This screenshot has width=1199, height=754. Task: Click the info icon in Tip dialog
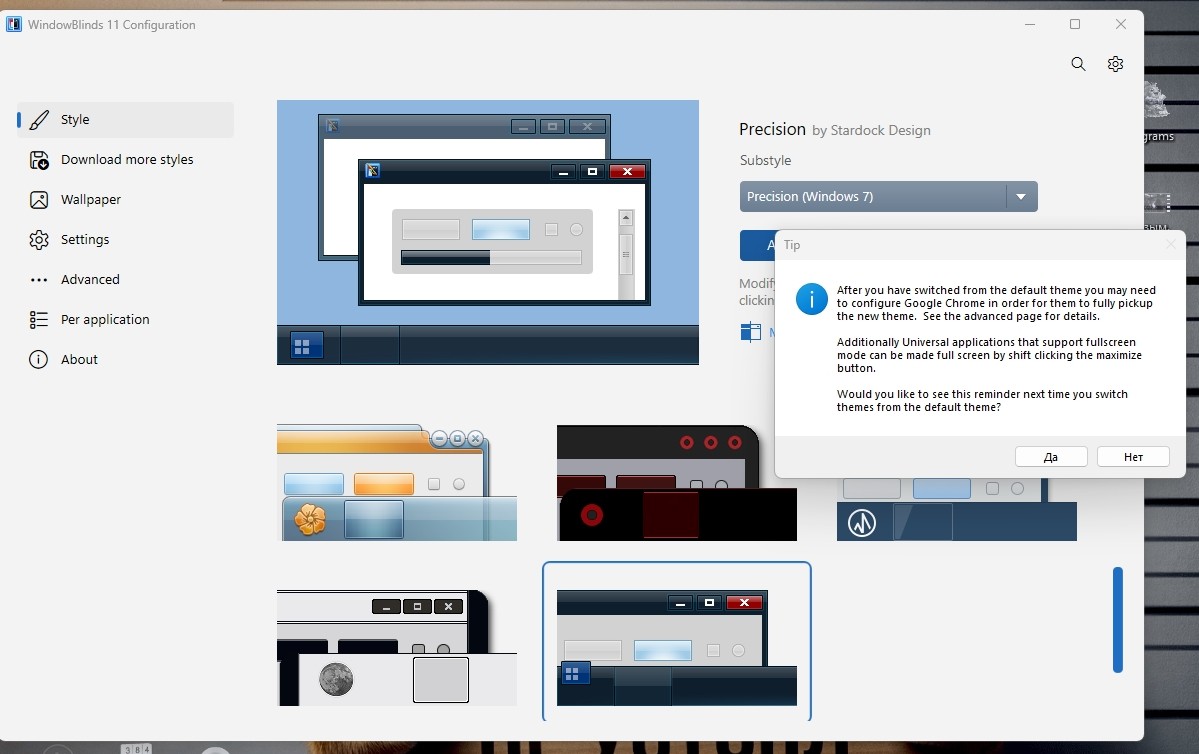[x=811, y=299]
